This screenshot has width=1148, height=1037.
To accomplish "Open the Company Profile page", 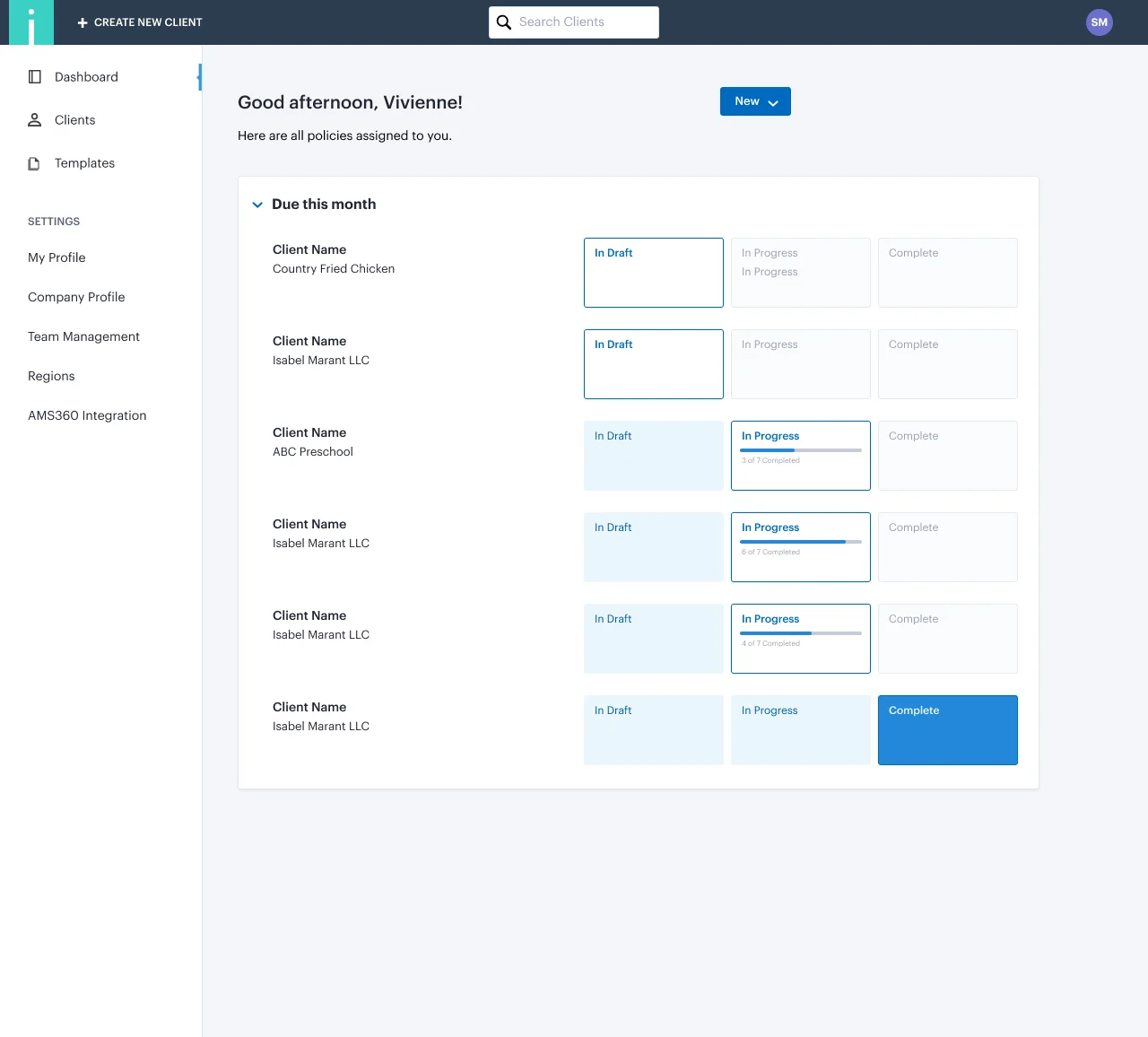I will point(76,297).
